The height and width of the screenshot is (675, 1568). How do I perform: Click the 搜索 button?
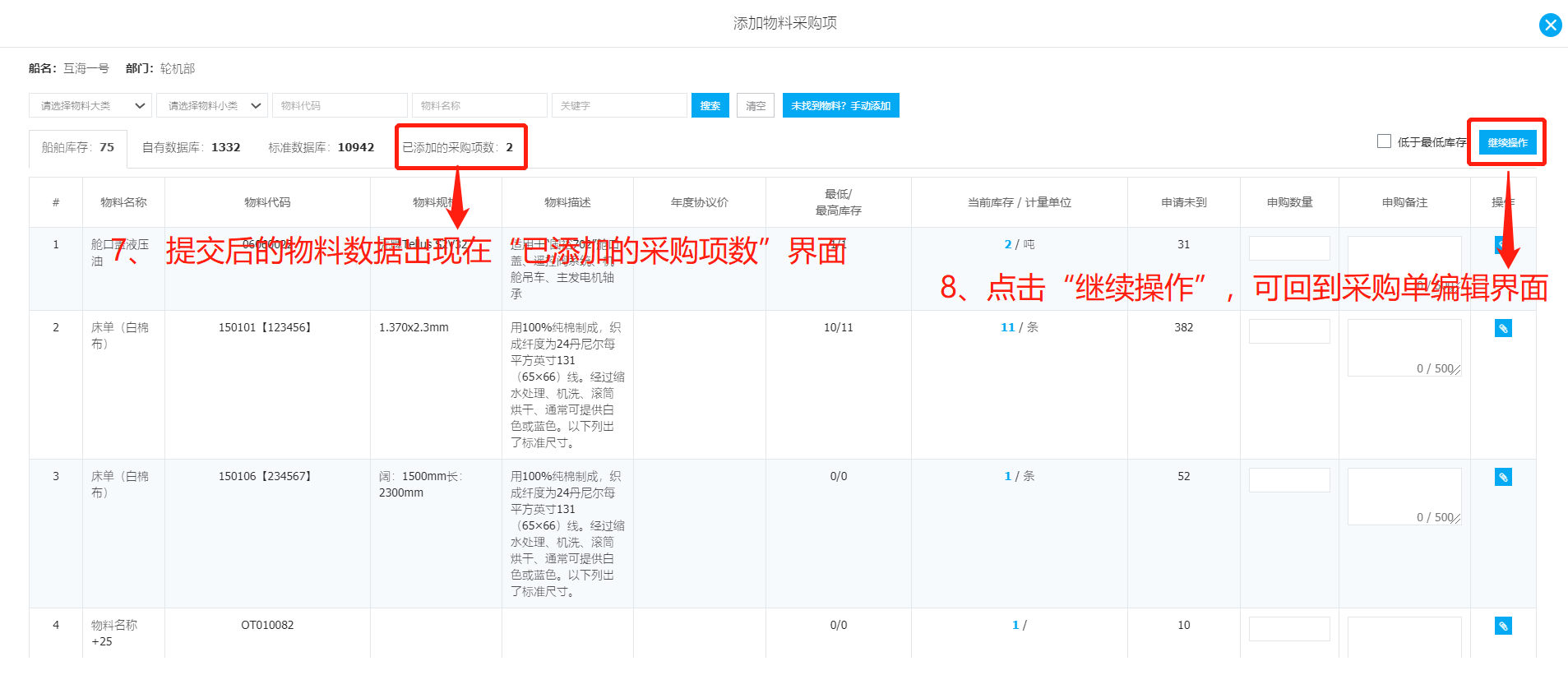pos(710,105)
